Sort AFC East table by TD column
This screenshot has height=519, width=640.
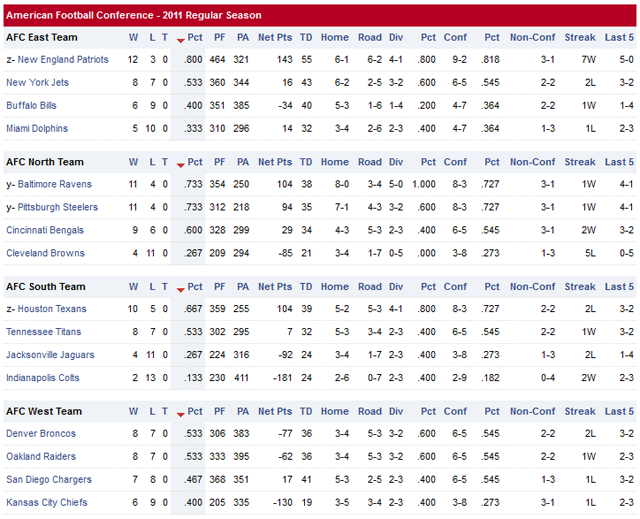(x=306, y=38)
